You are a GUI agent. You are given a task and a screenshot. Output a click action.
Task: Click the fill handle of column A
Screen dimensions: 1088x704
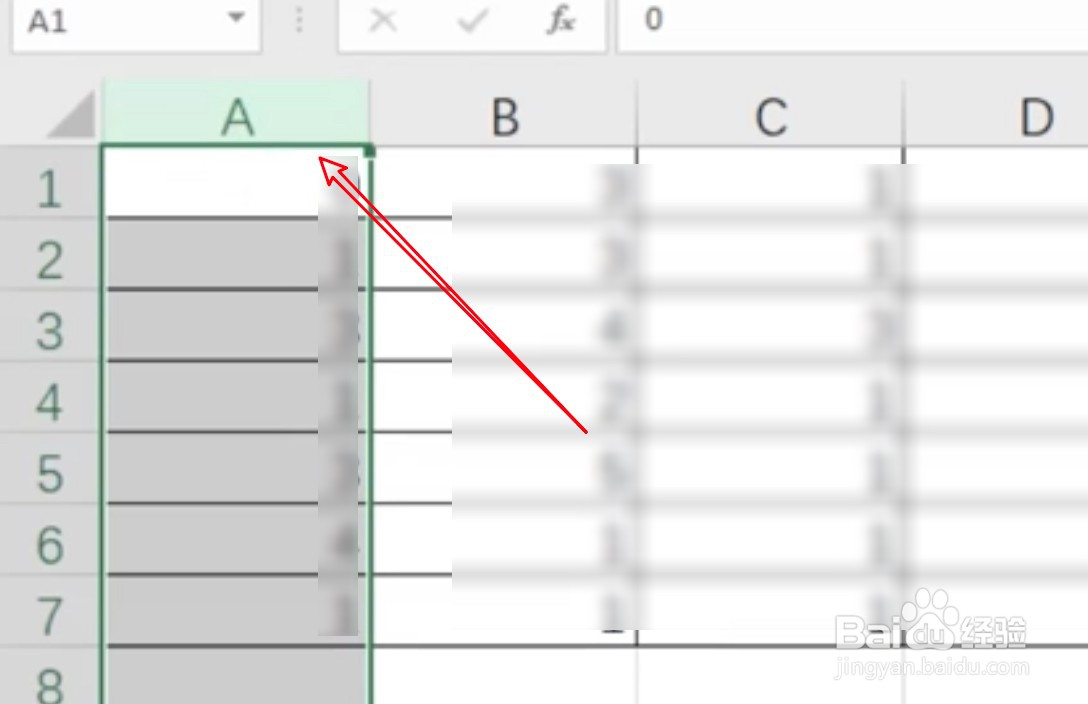(x=369, y=150)
